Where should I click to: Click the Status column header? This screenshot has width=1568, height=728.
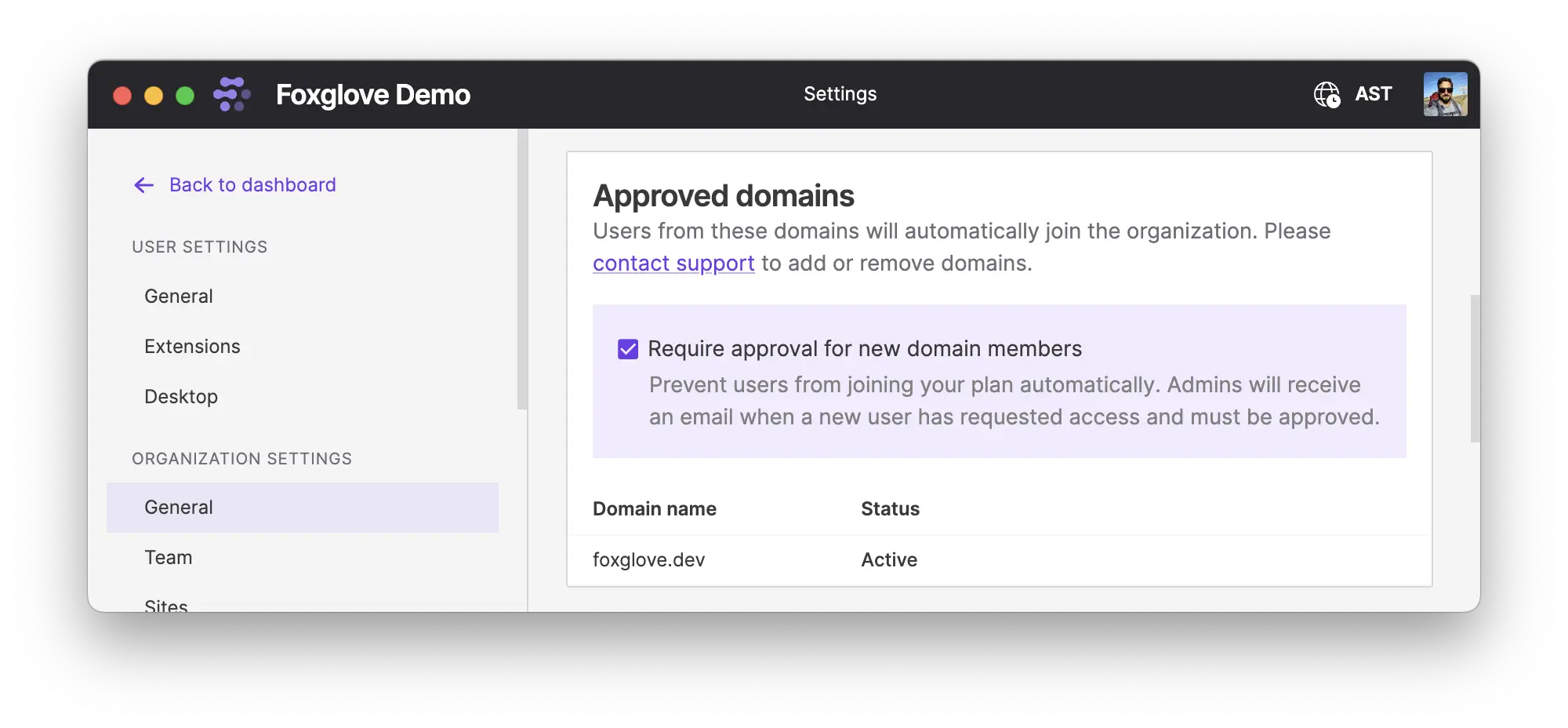coord(890,509)
